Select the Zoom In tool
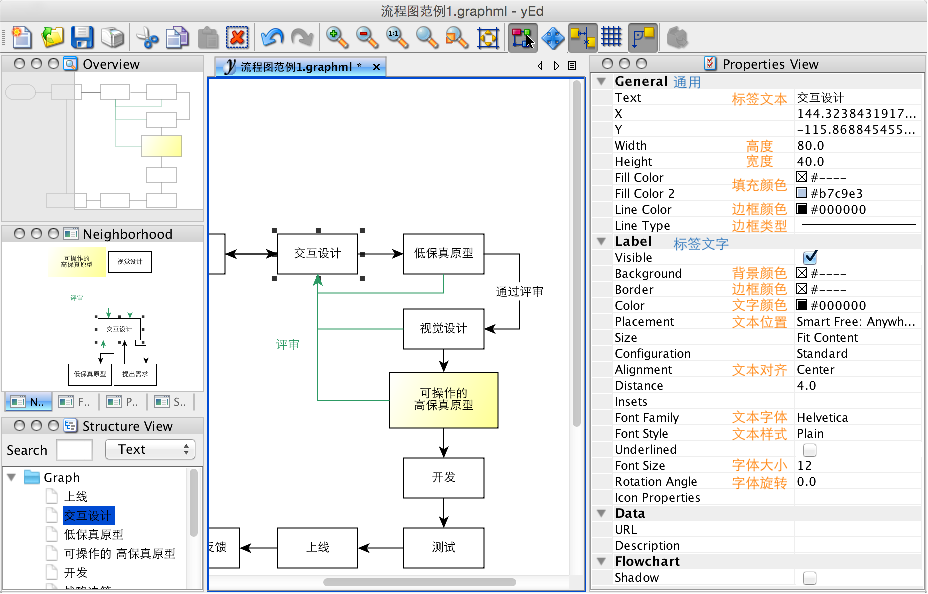Viewport: 928px width, 594px height. point(335,38)
